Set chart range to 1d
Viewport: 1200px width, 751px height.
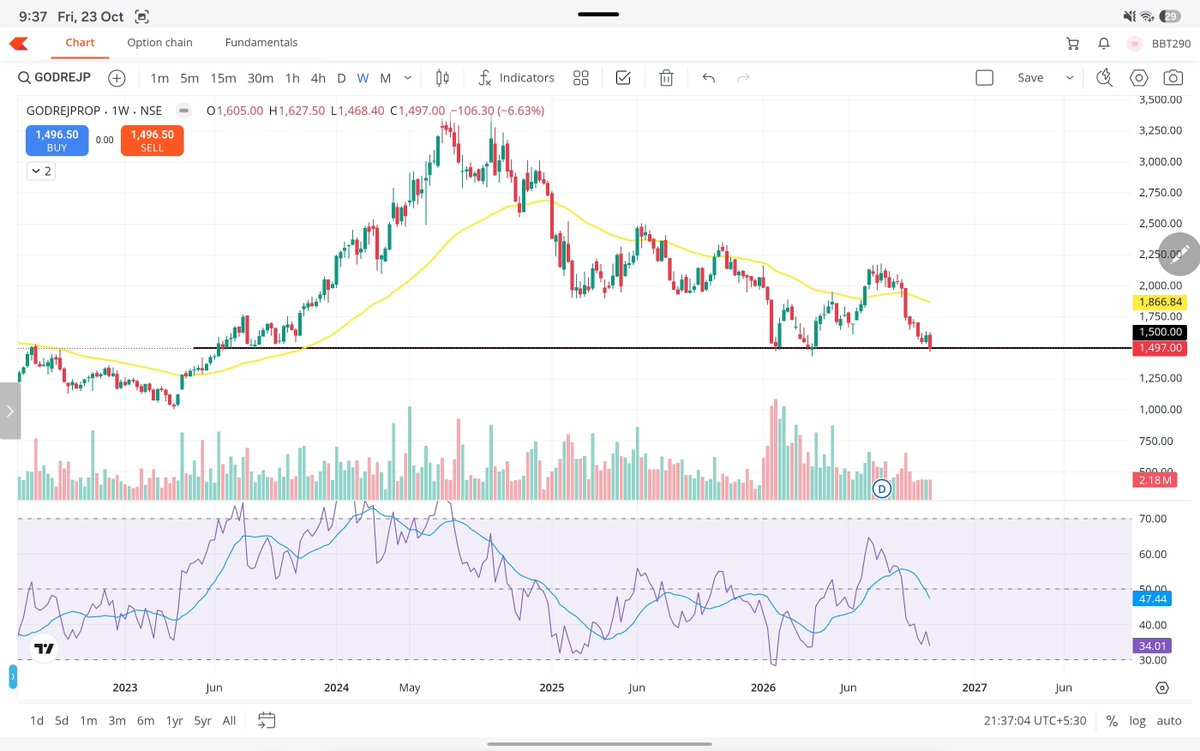click(36, 721)
